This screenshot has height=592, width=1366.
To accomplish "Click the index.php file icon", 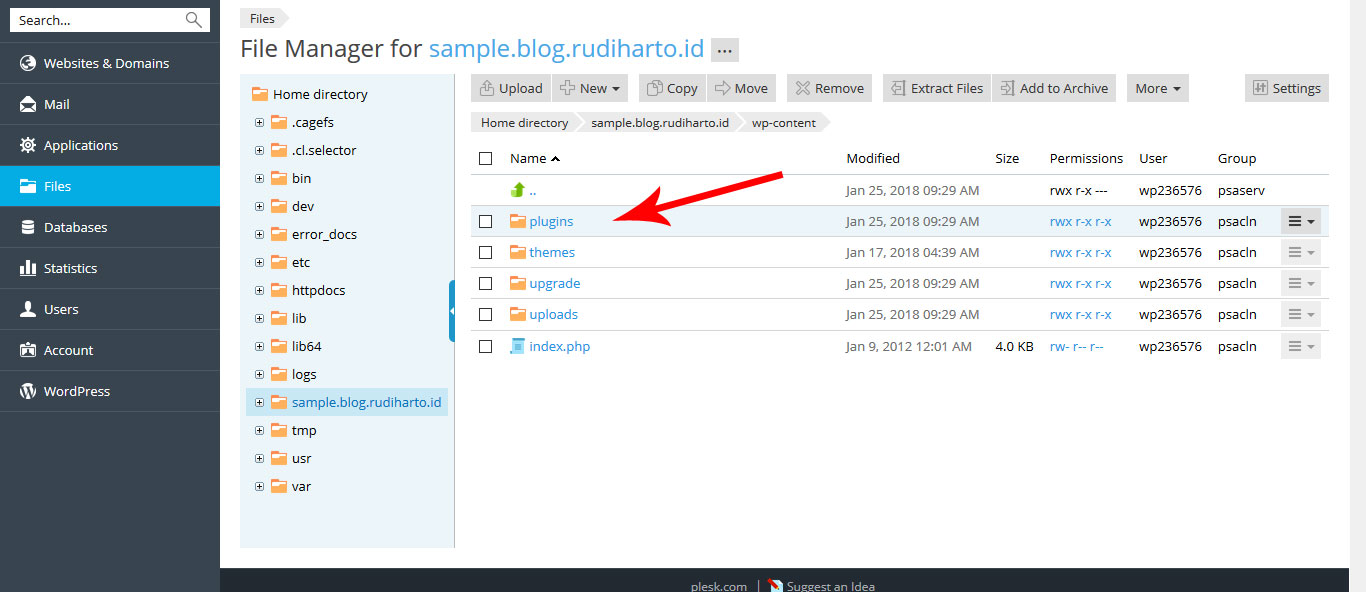I will coord(517,346).
